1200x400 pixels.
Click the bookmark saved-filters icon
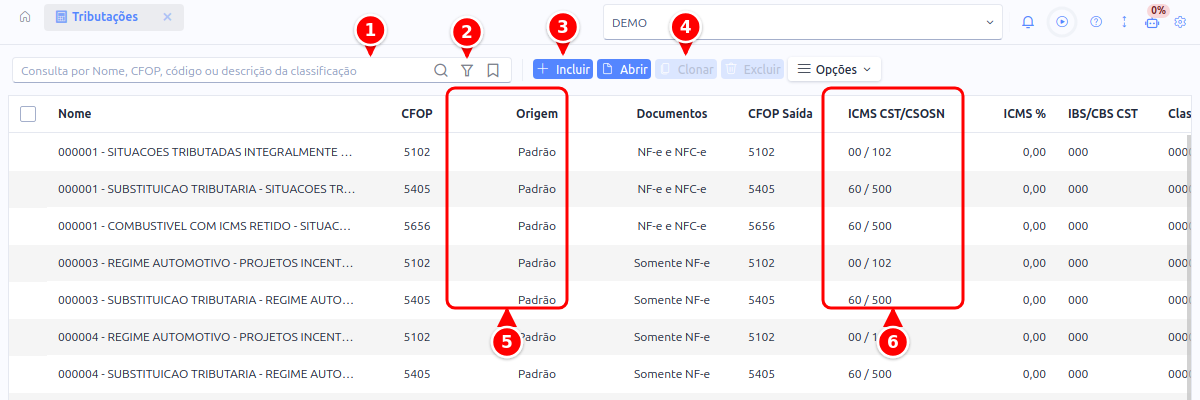tap(493, 71)
